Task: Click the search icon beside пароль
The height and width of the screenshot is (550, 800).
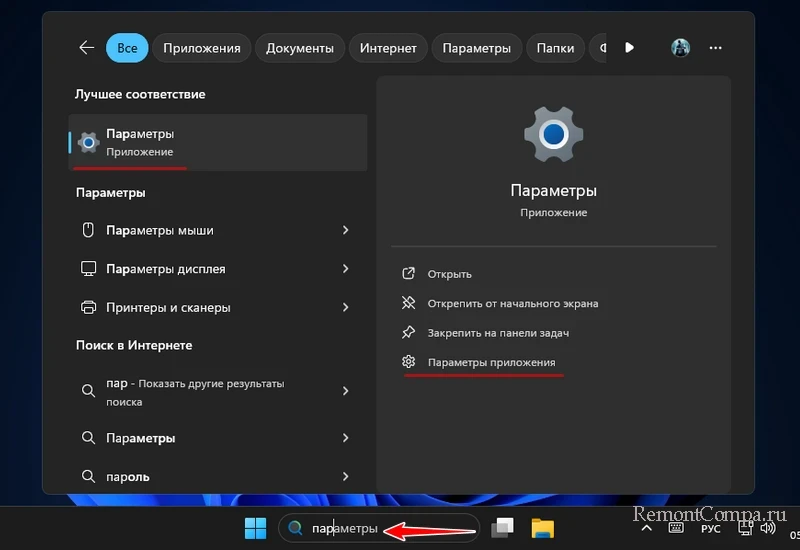Action: point(88,477)
